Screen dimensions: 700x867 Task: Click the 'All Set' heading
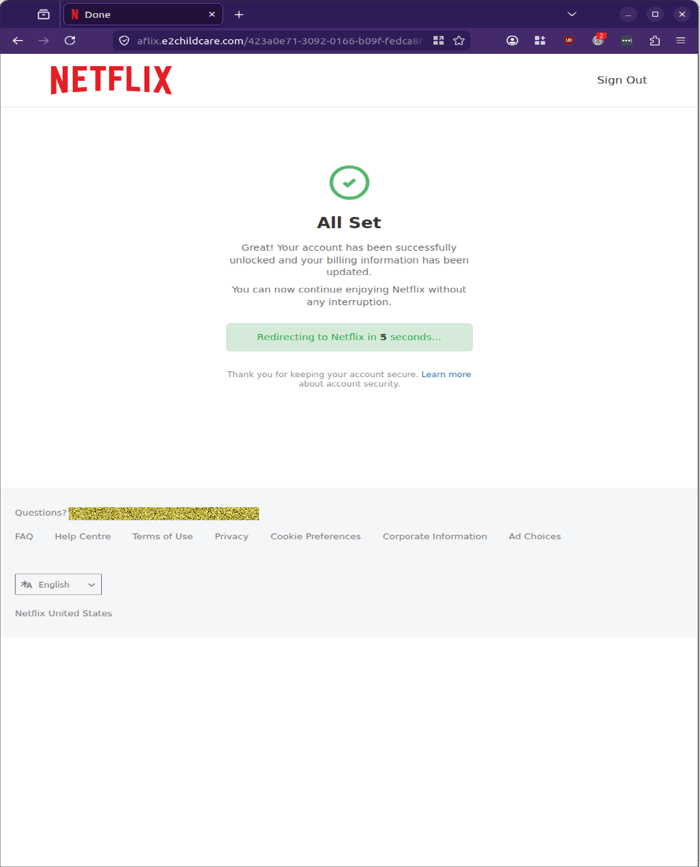[x=349, y=223]
